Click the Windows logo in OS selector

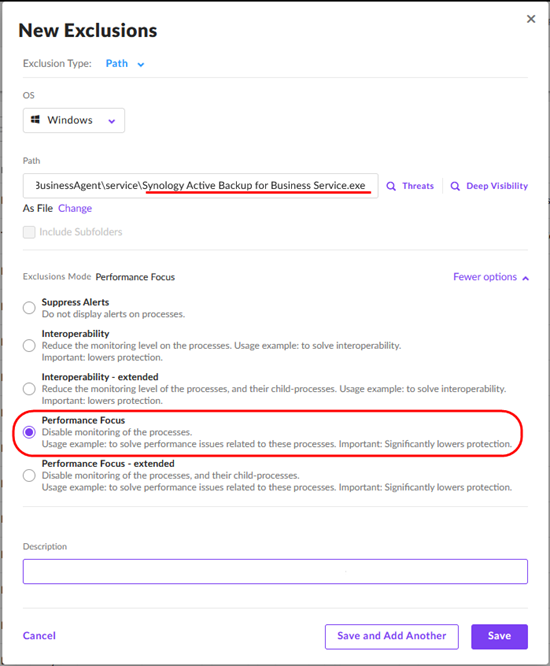pos(36,120)
